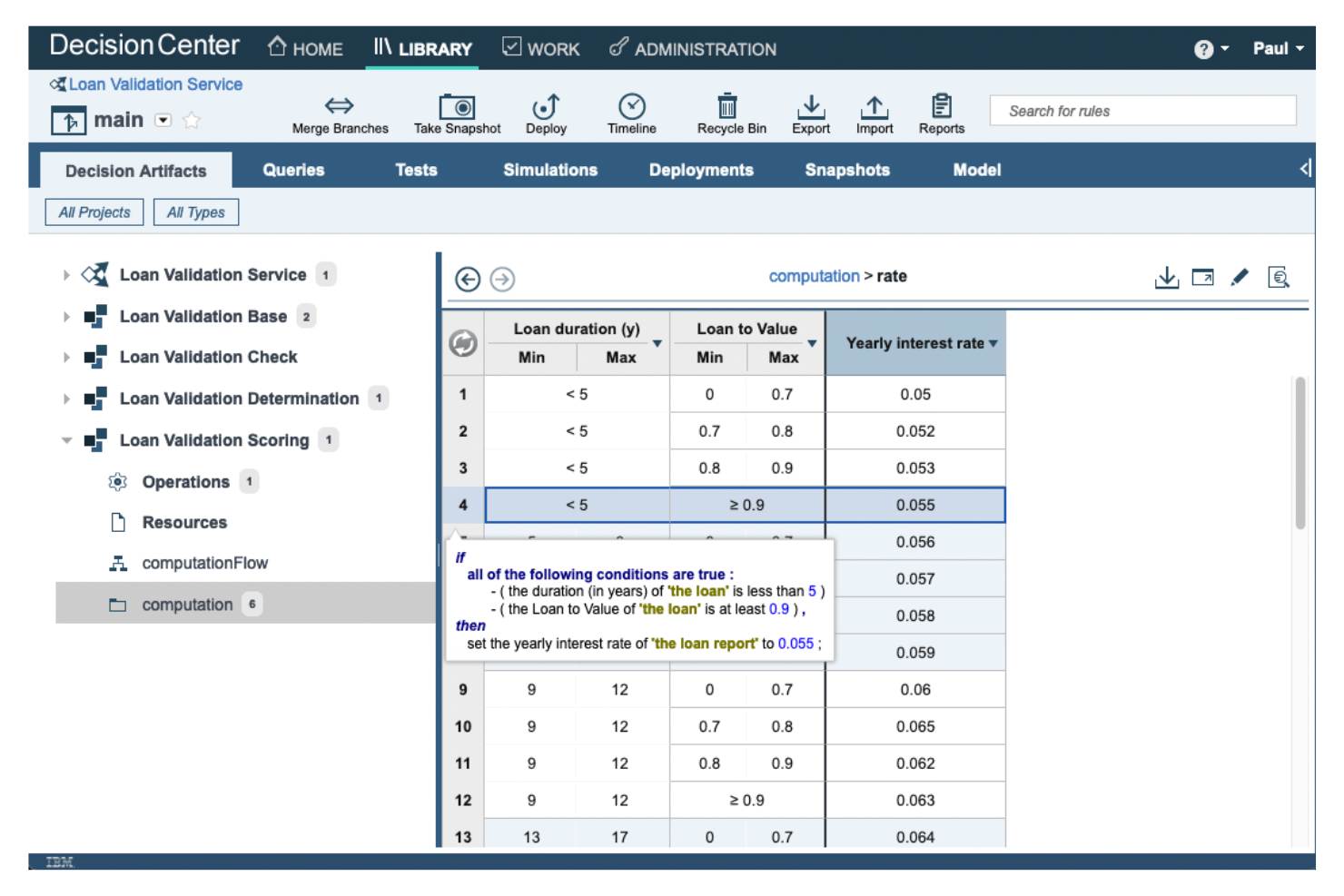Switch to the Simulations tab
1344x896 pixels.
click(550, 170)
